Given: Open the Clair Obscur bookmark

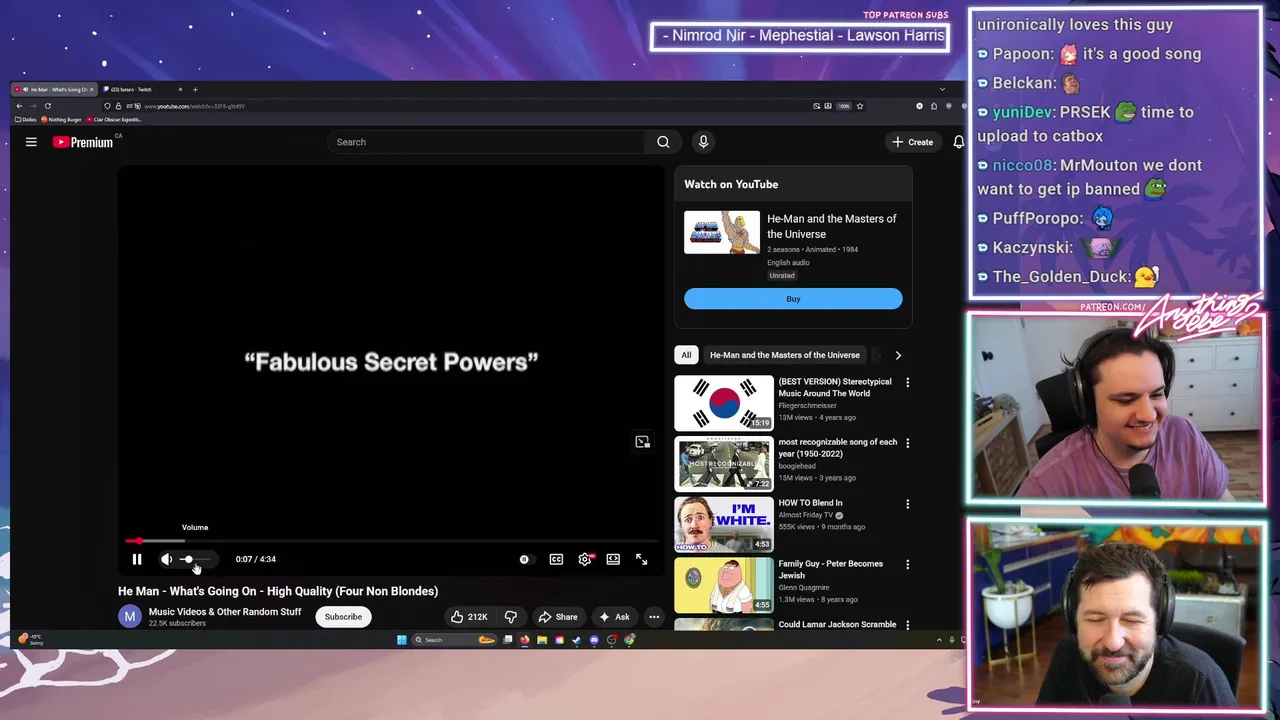Looking at the screenshot, I should click(x=114, y=119).
